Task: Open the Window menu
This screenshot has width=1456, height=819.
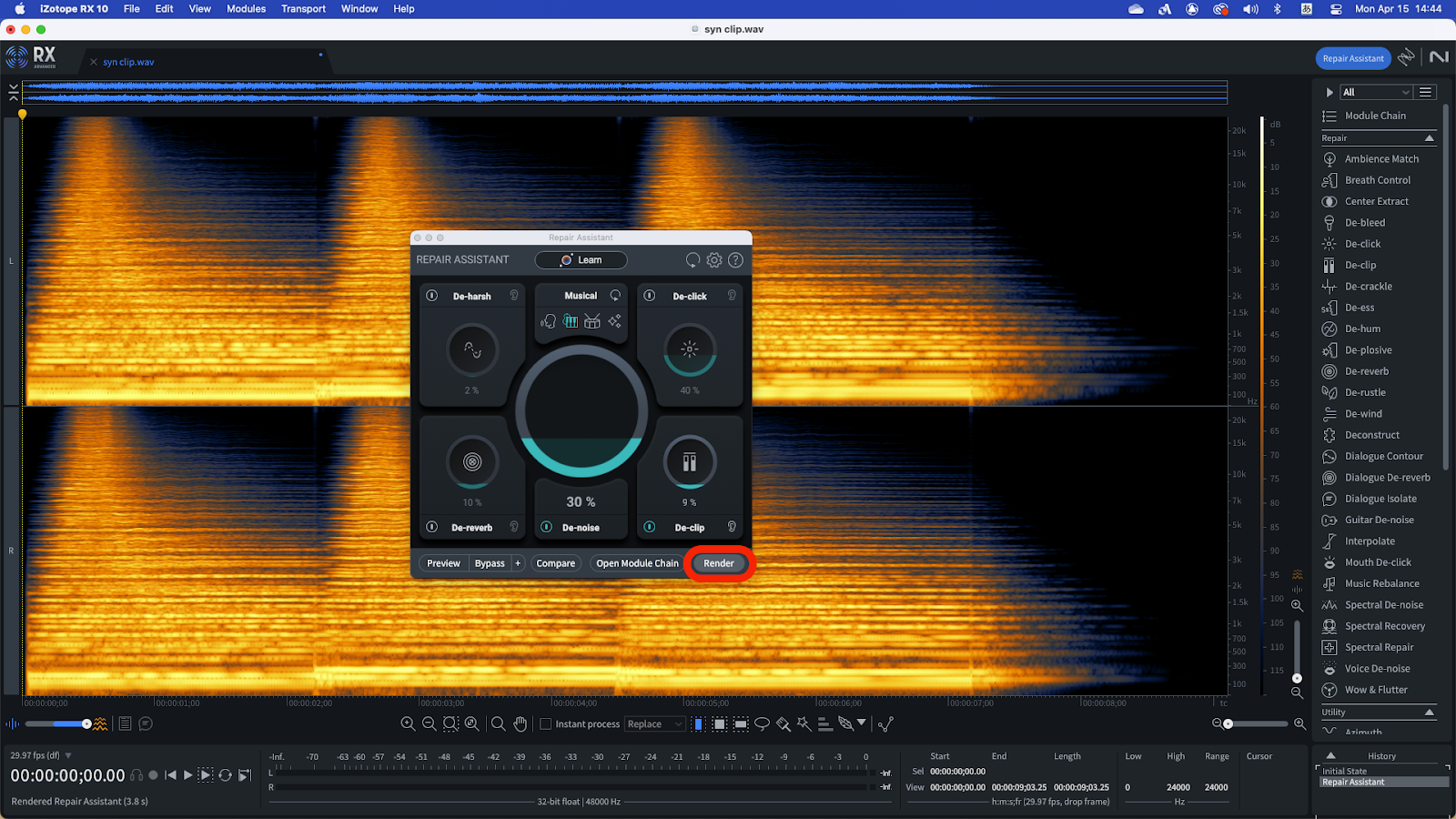Action: tap(359, 9)
